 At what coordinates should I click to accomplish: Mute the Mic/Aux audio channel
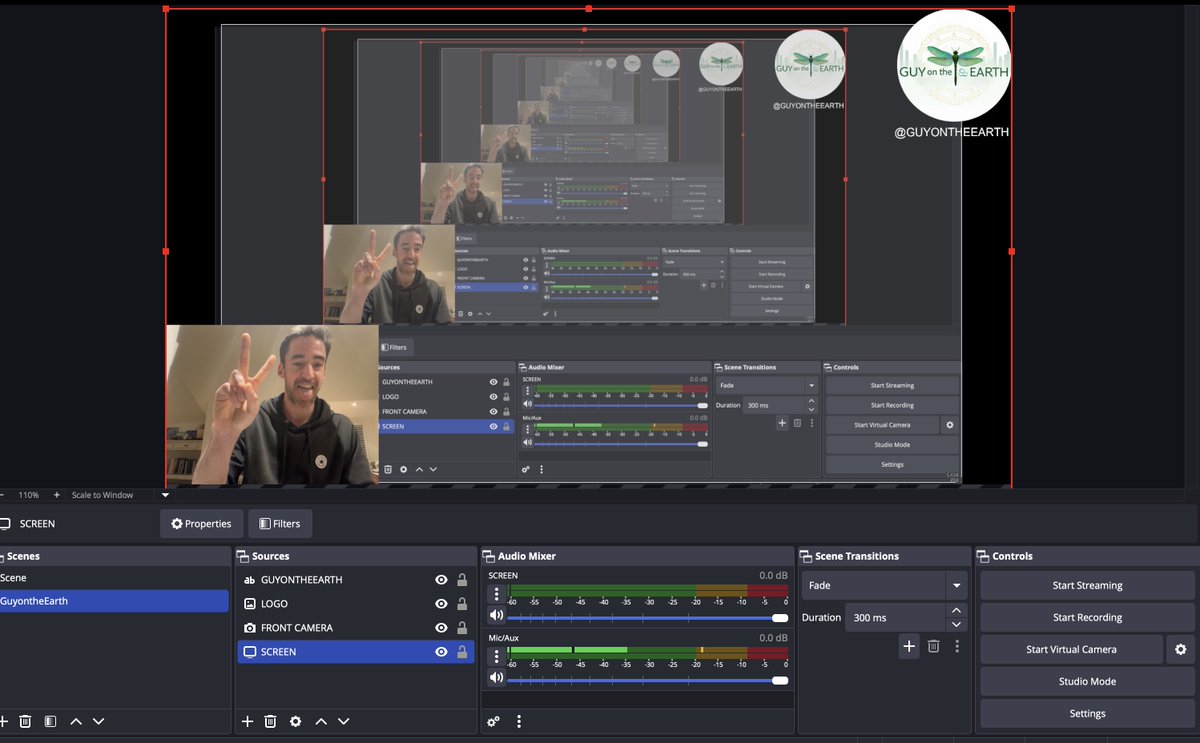pos(497,677)
